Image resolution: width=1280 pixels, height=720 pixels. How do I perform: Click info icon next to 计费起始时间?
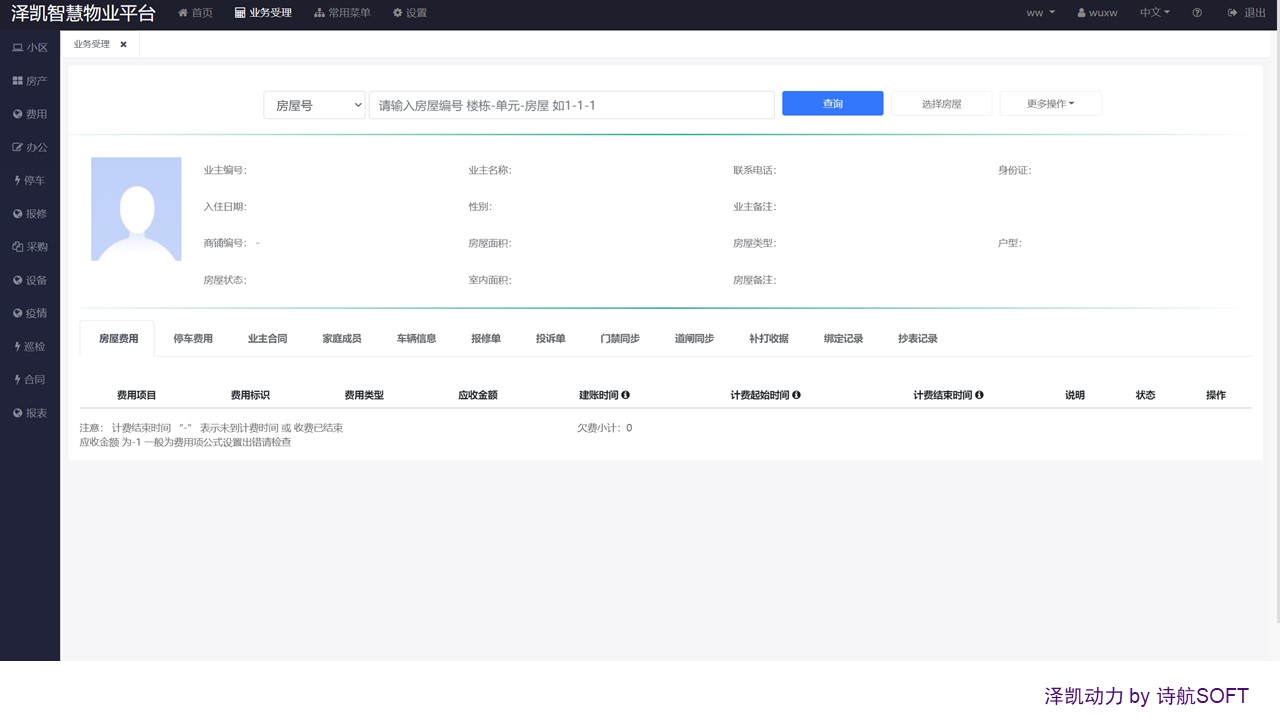[x=796, y=395]
